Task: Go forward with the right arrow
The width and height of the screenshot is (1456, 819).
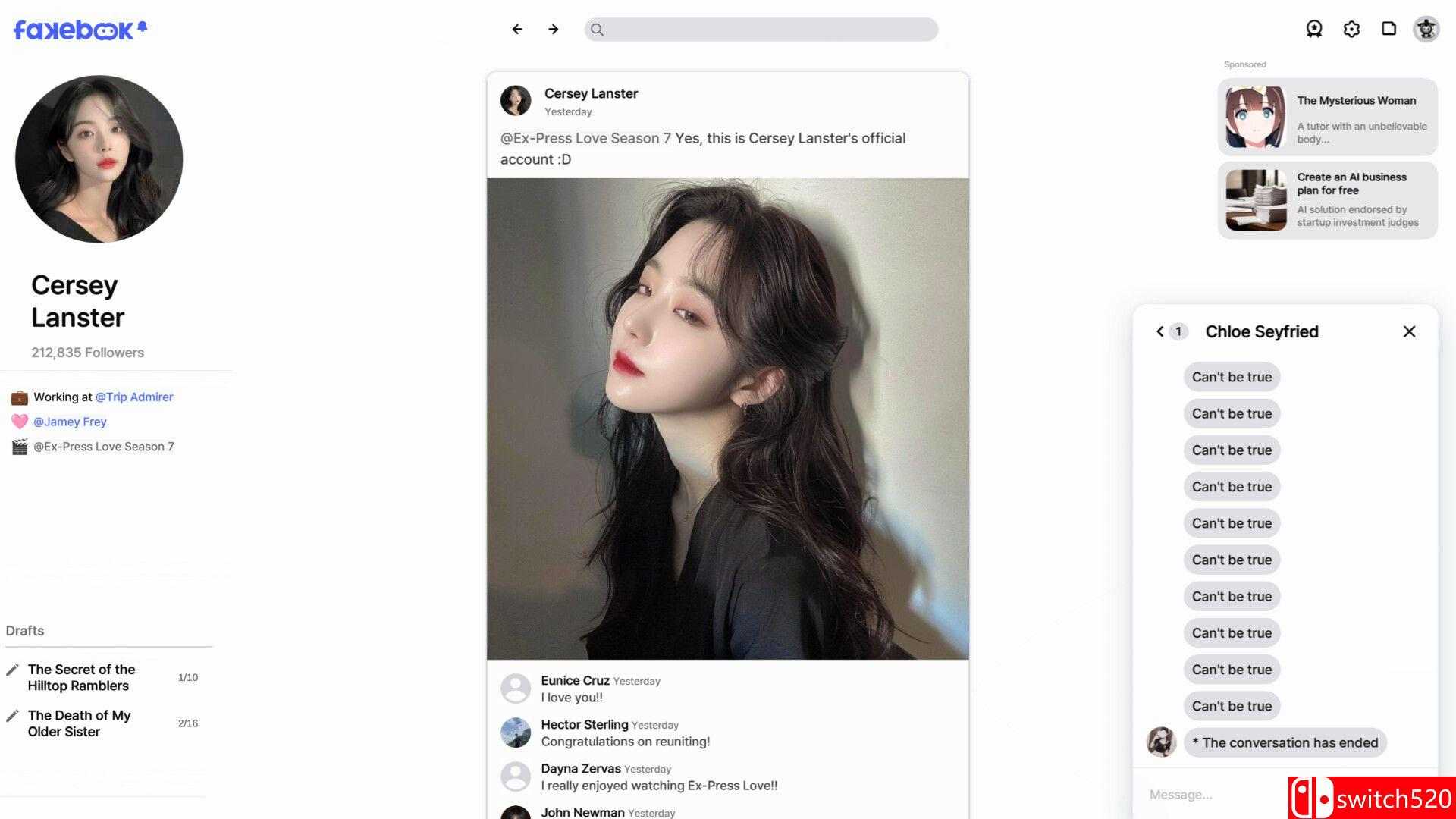Action: [554, 29]
